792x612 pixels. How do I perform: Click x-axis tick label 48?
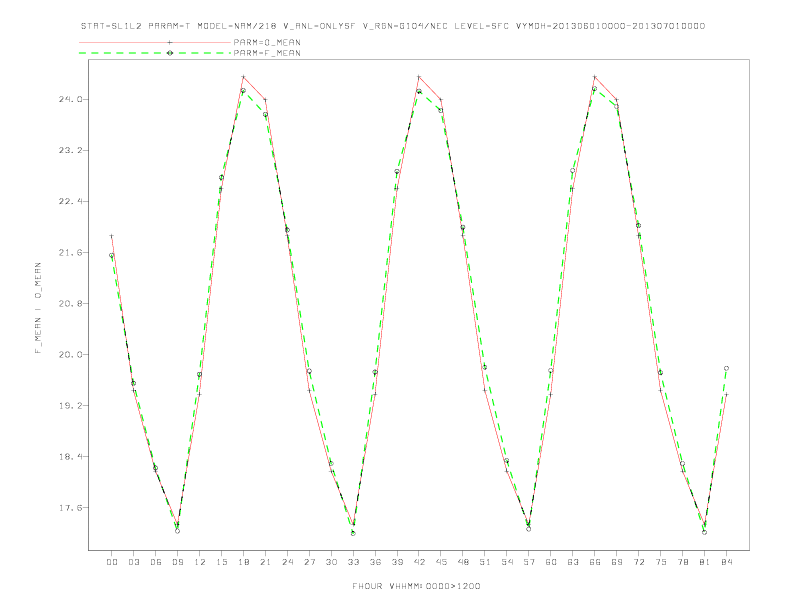click(463, 562)
